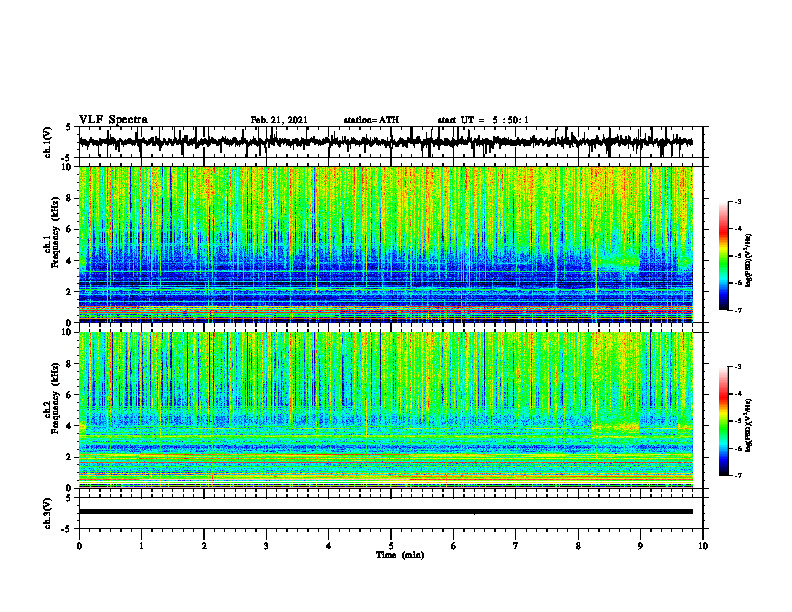792x612 pixels.
Task: Click the ch.3 flat black trace
Action: pyautogui.click(x=386, y=512)
